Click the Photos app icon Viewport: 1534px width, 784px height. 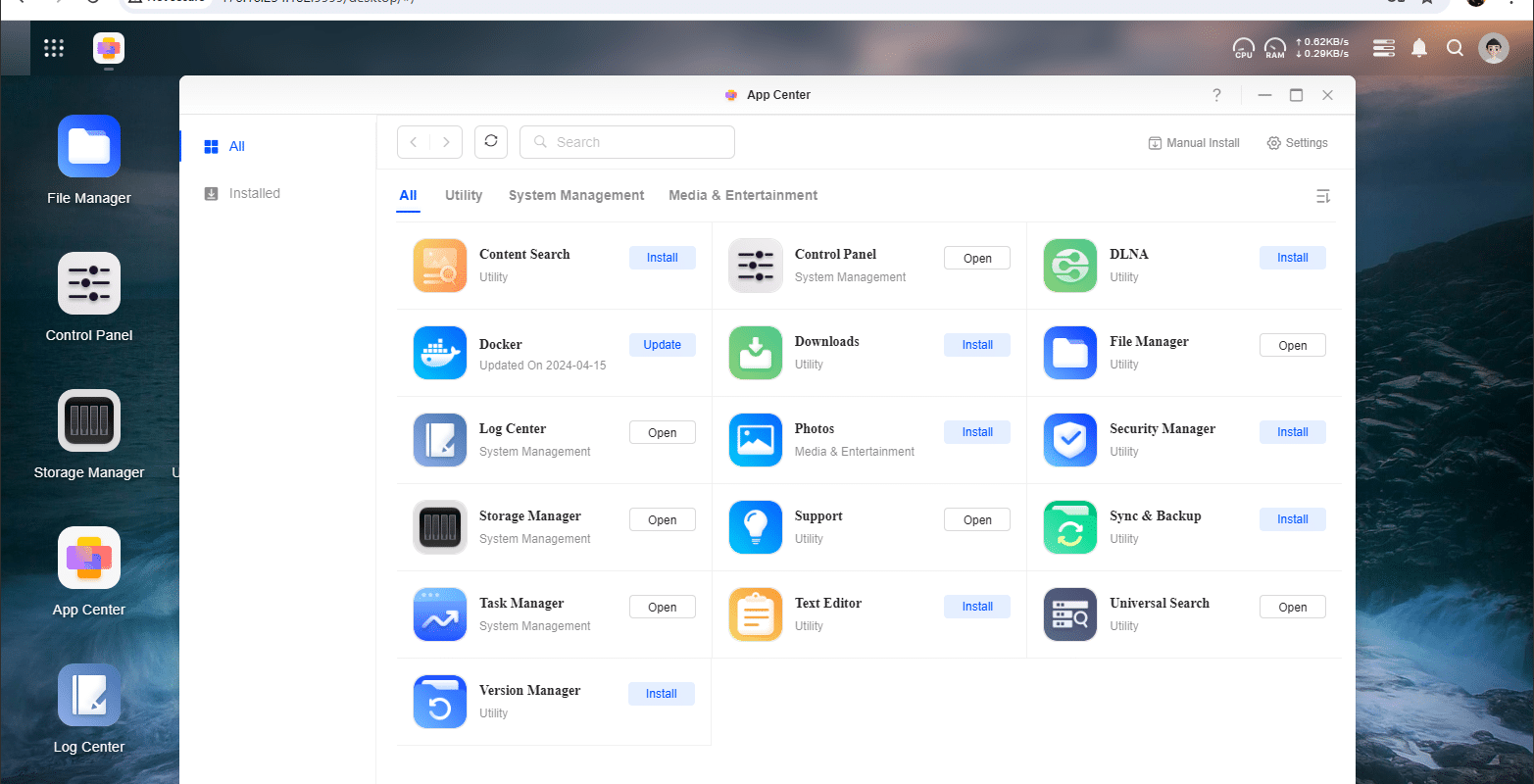[x=756, y=440]
